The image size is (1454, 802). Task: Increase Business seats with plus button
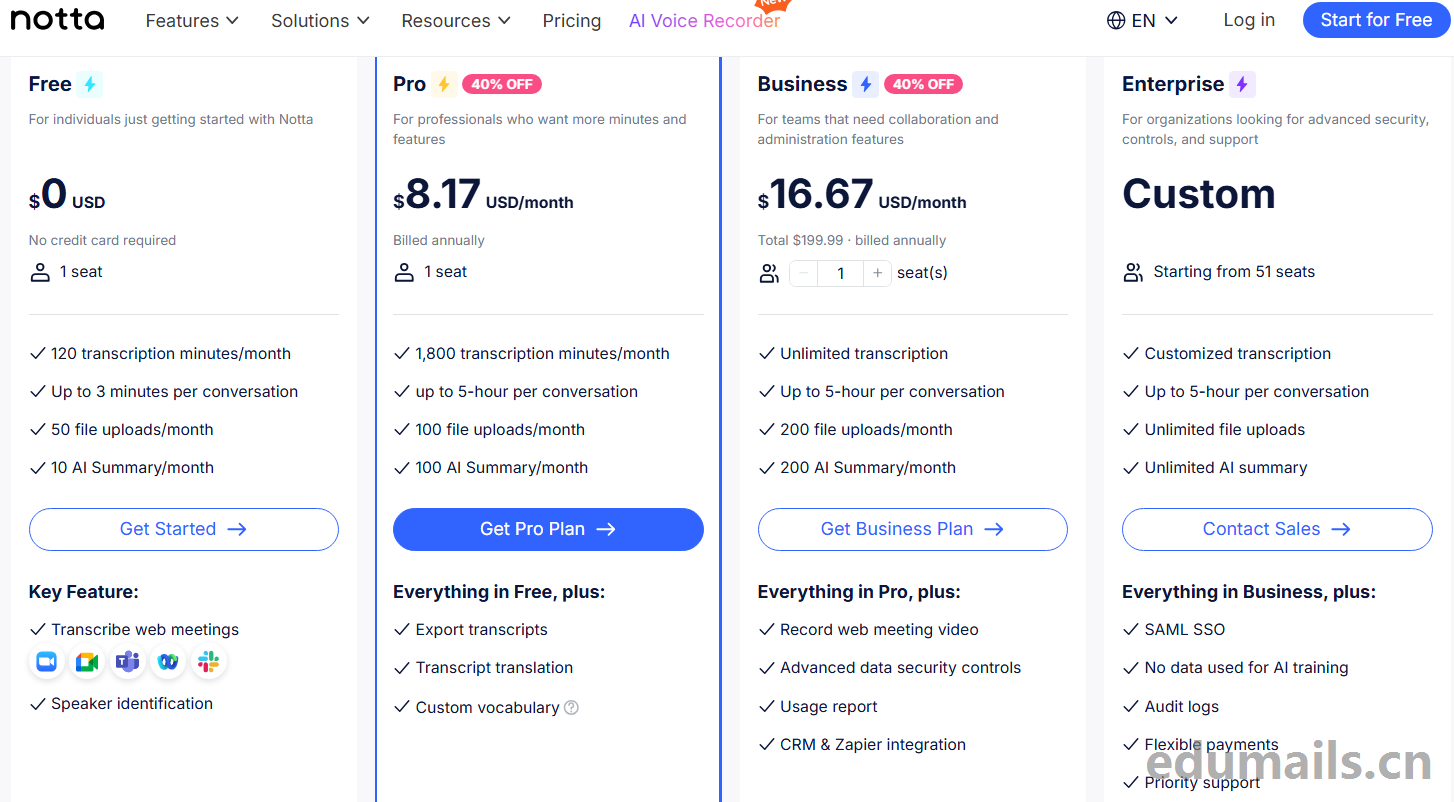[x=877, y=273]
